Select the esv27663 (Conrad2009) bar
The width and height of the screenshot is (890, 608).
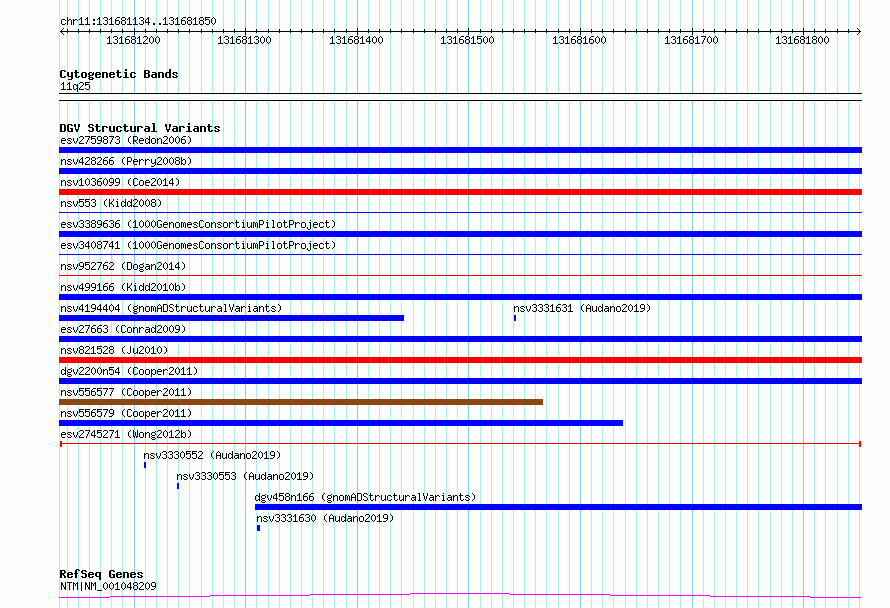(460, 339)
